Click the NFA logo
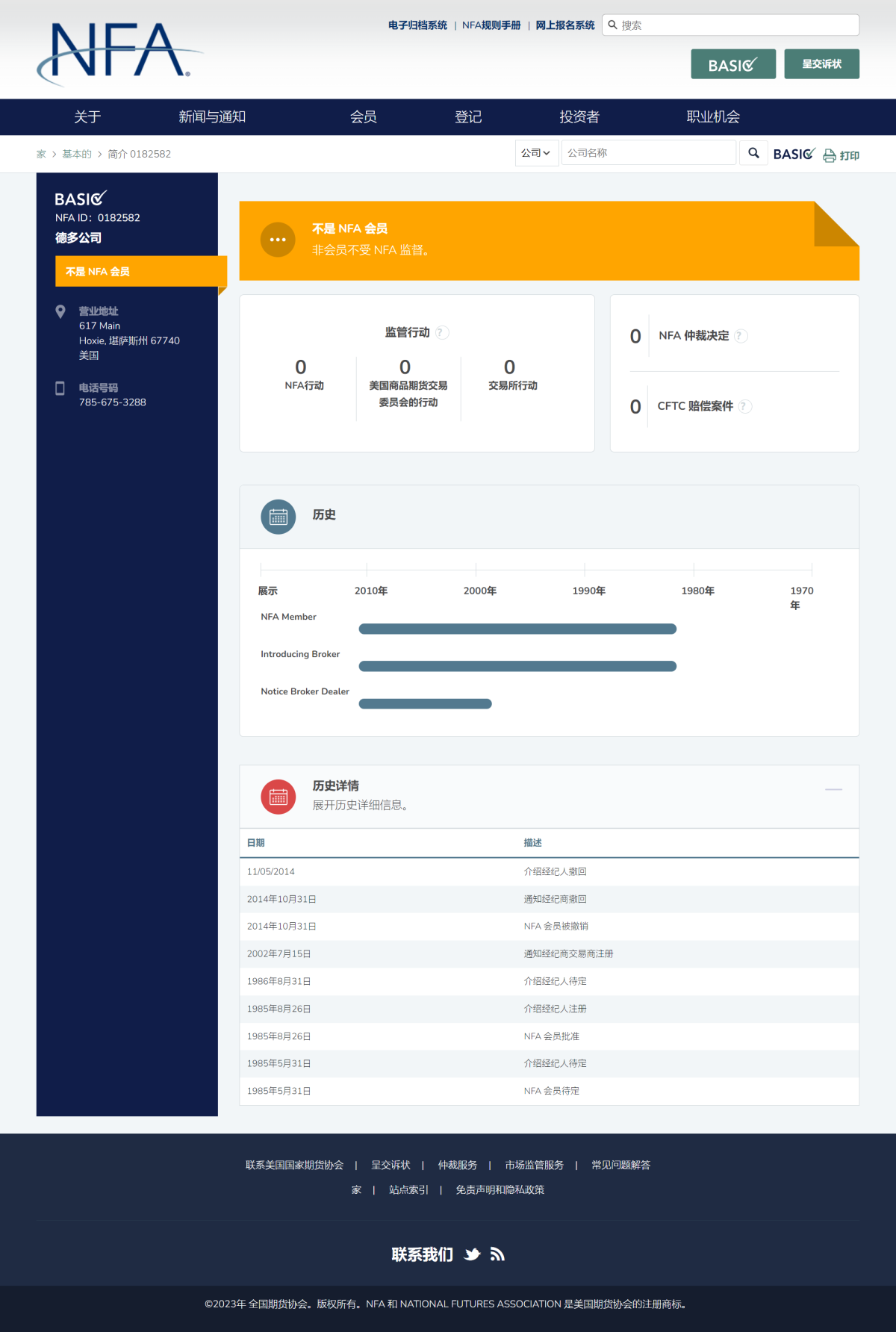 (119, 51)
